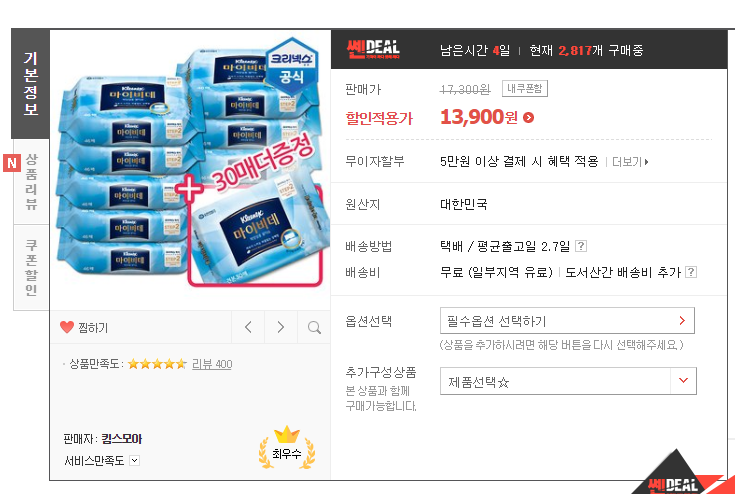The image size is (735, 494).
Task: Open the 제품선택 additional product dropdown
Action: (x=568, y=381)
